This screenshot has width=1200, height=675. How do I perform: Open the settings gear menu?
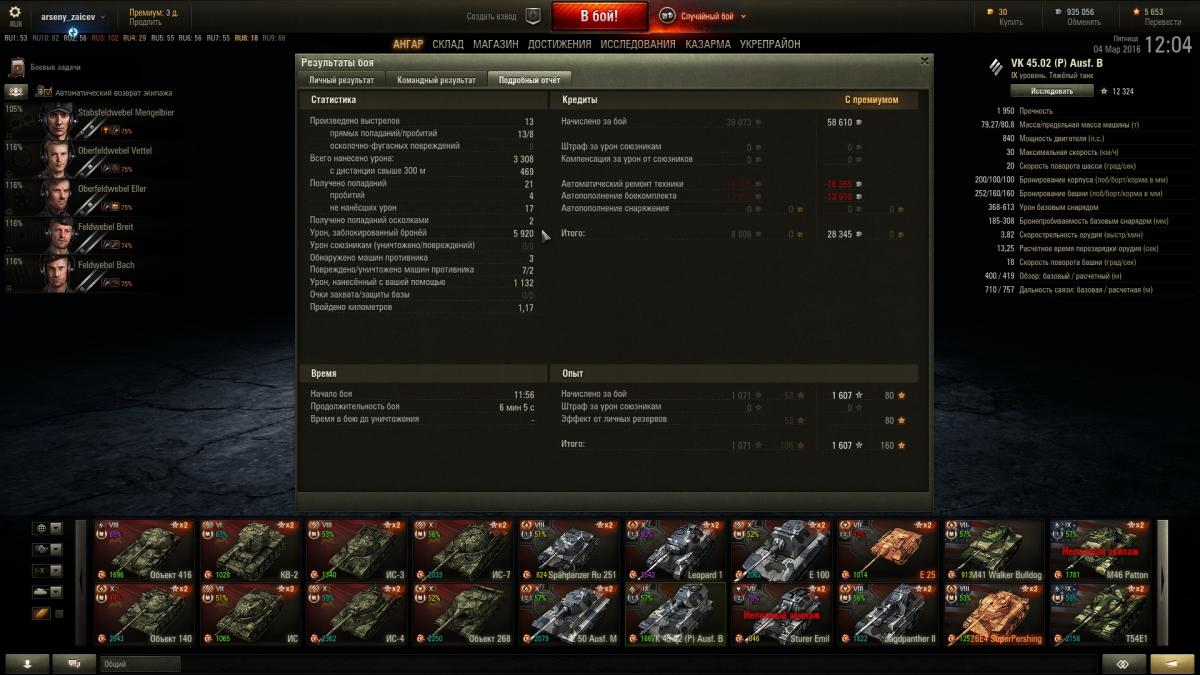point(15,12)
